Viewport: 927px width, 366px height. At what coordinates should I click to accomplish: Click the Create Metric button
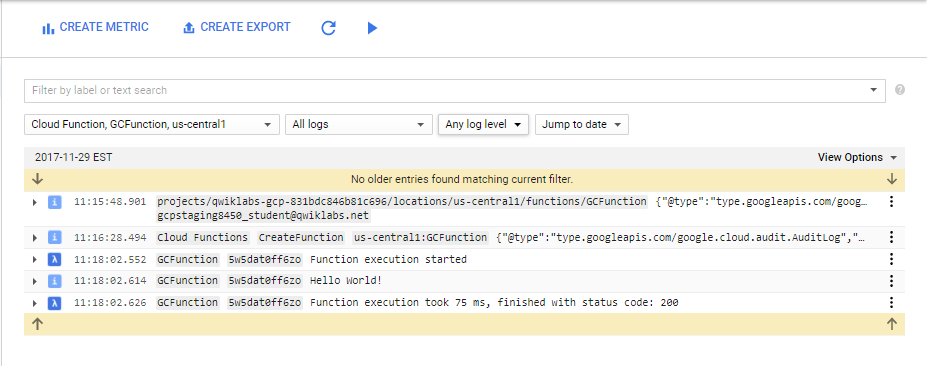coord(95,28)
